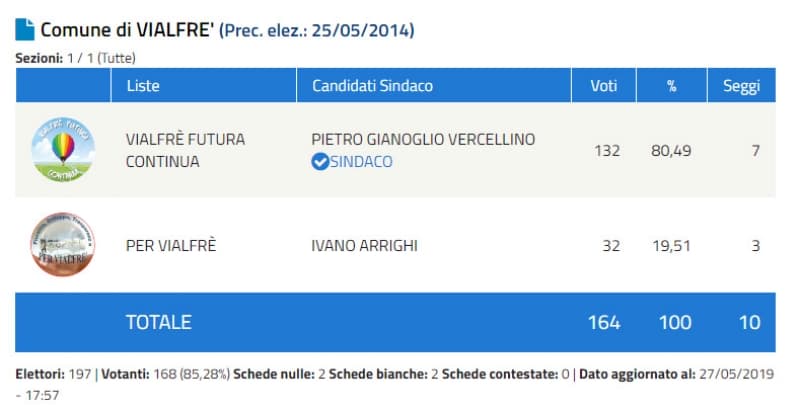Select the Liste column header
This screenshot has height=411, width=800.
coord(143,85)
